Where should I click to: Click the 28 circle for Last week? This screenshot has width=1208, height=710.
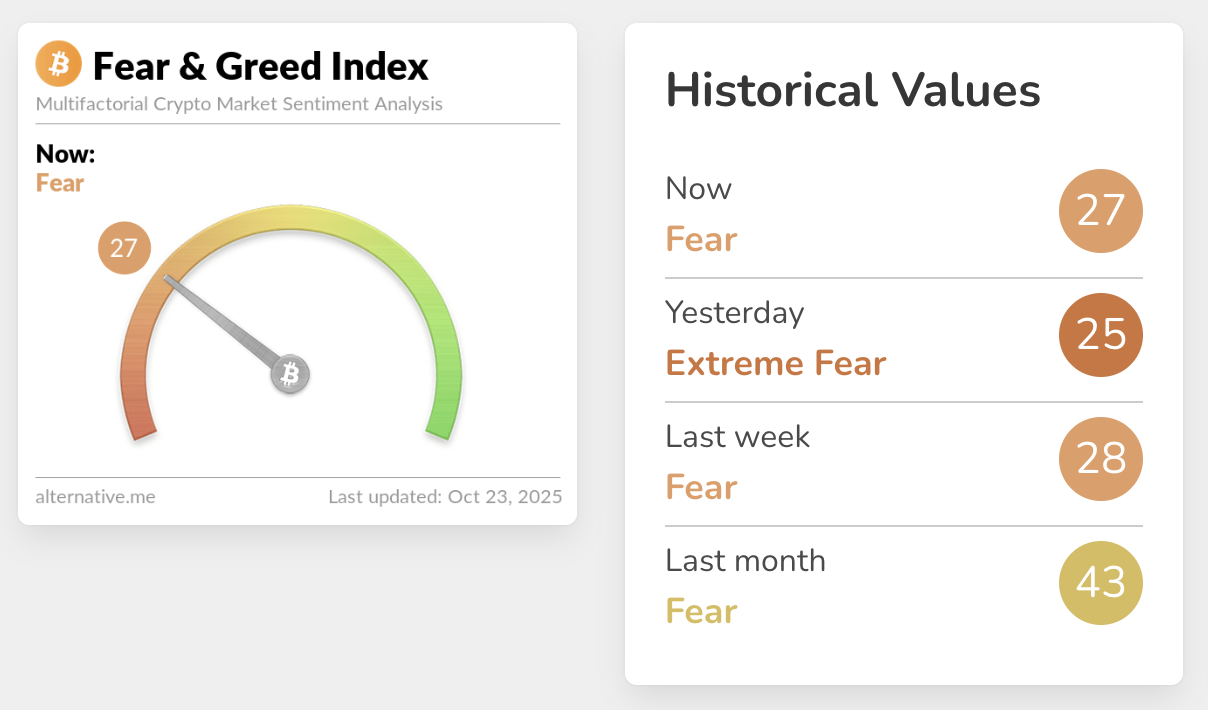(x=1100, y=459)
